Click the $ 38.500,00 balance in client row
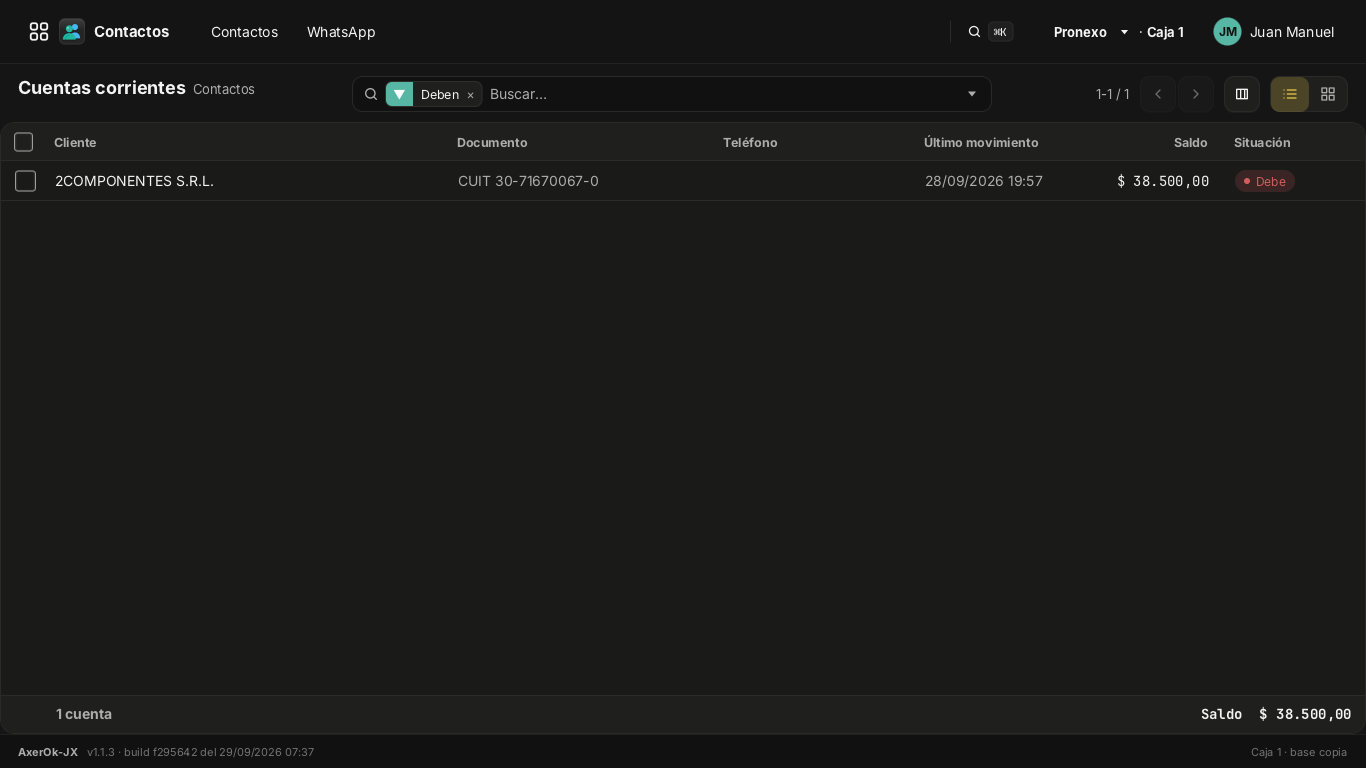Screen dimensions: 1366x768 1163,181
